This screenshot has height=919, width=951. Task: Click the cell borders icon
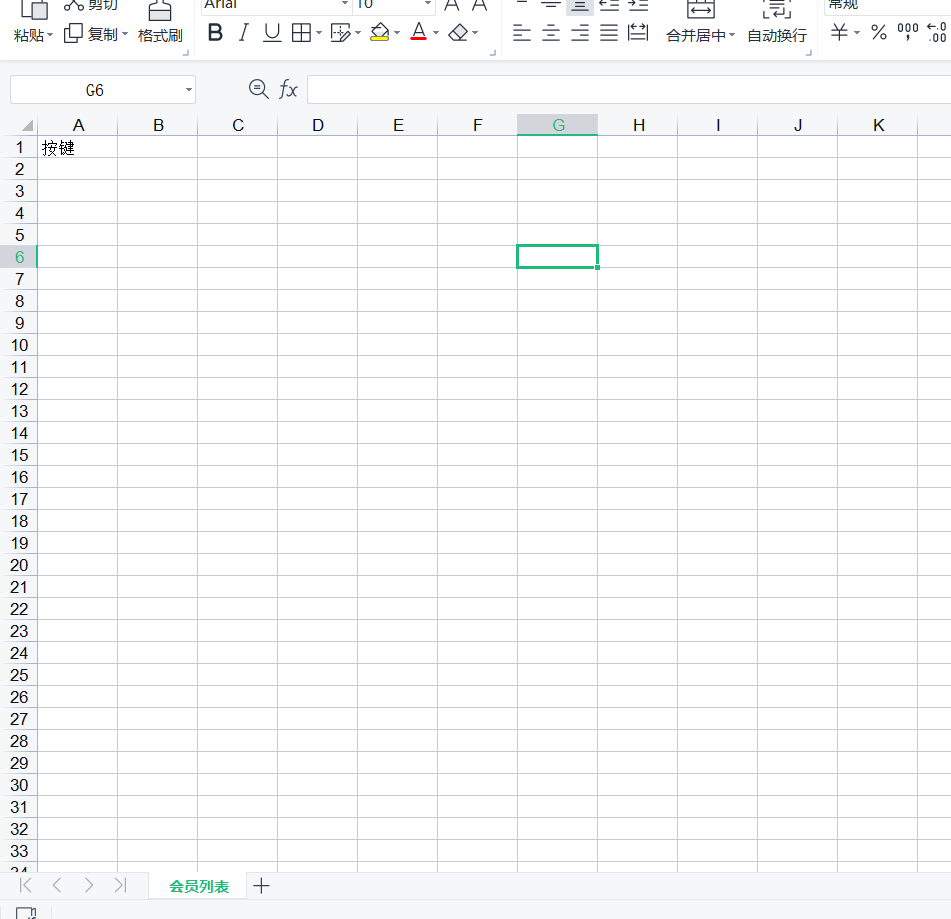click(301, 33)
